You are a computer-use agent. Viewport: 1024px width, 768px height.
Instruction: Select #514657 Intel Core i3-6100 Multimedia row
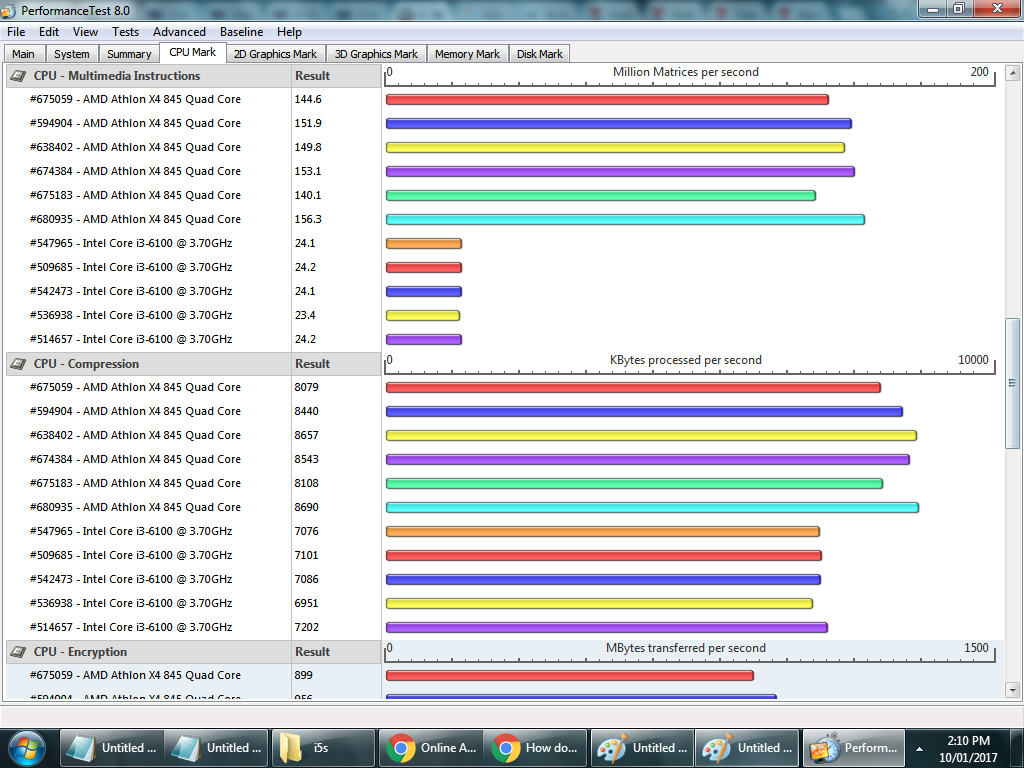click(131, 340)
